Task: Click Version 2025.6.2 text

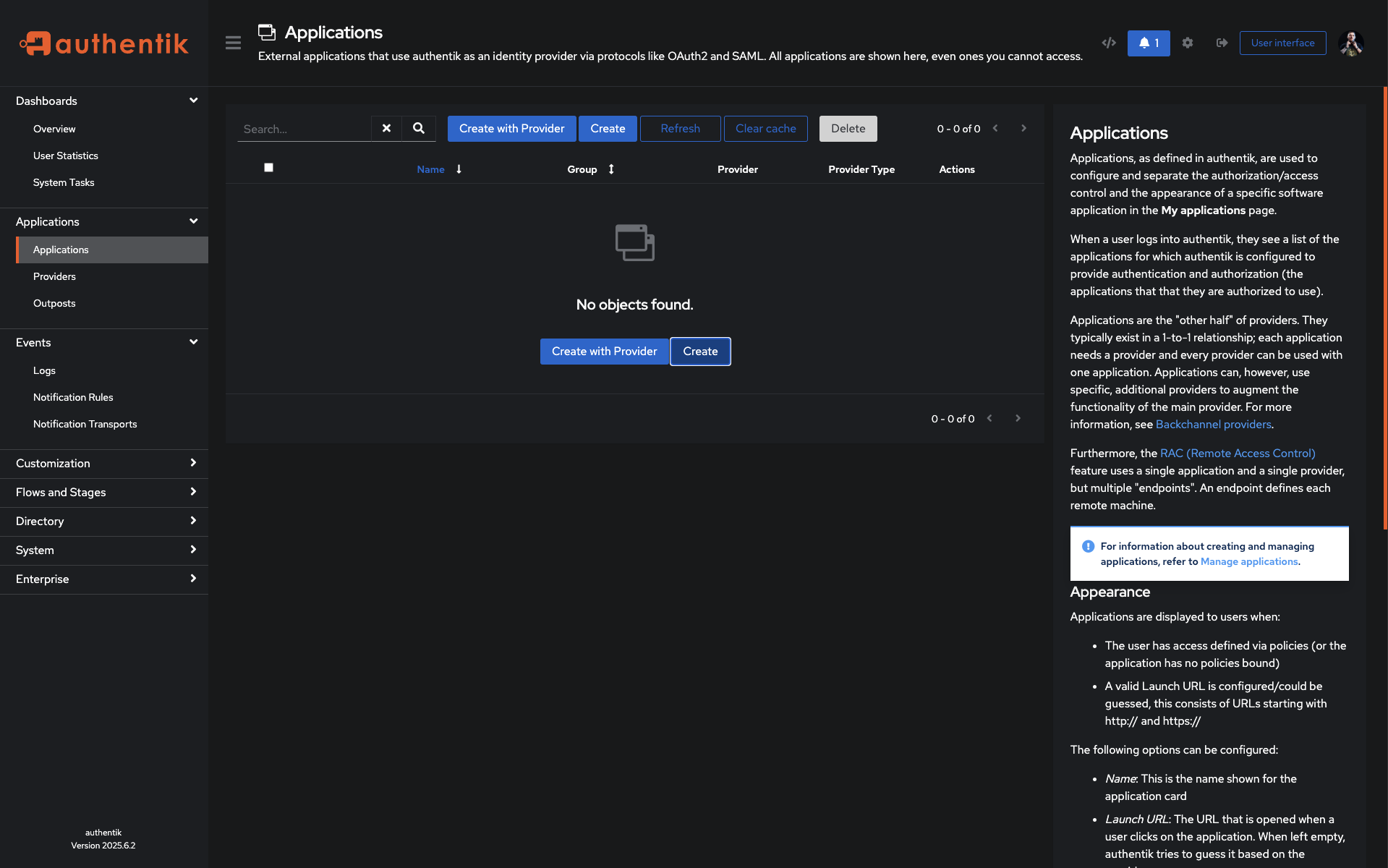Action: tap(103, 846)
